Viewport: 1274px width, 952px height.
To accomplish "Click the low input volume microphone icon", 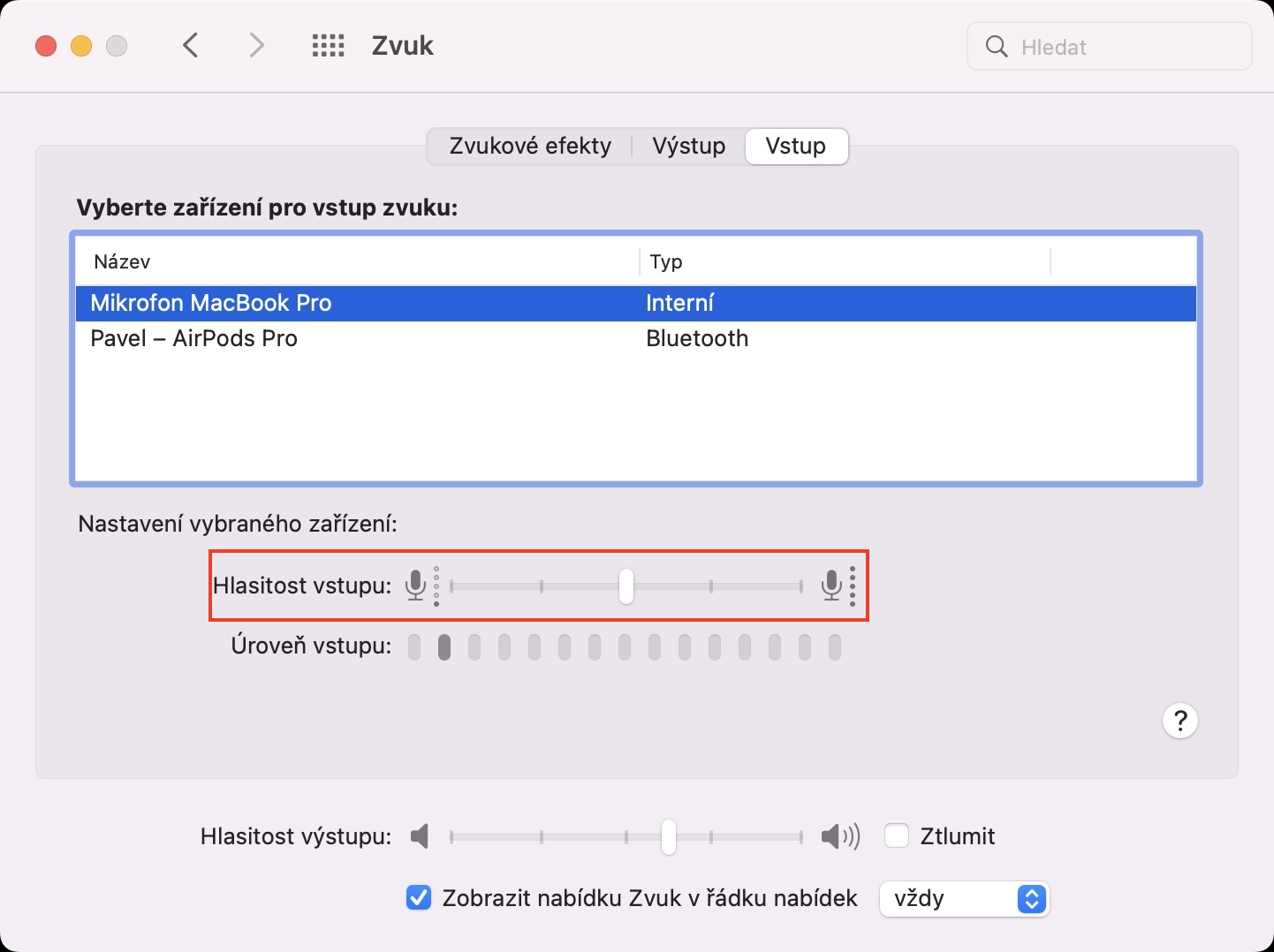I will [415, 586].
